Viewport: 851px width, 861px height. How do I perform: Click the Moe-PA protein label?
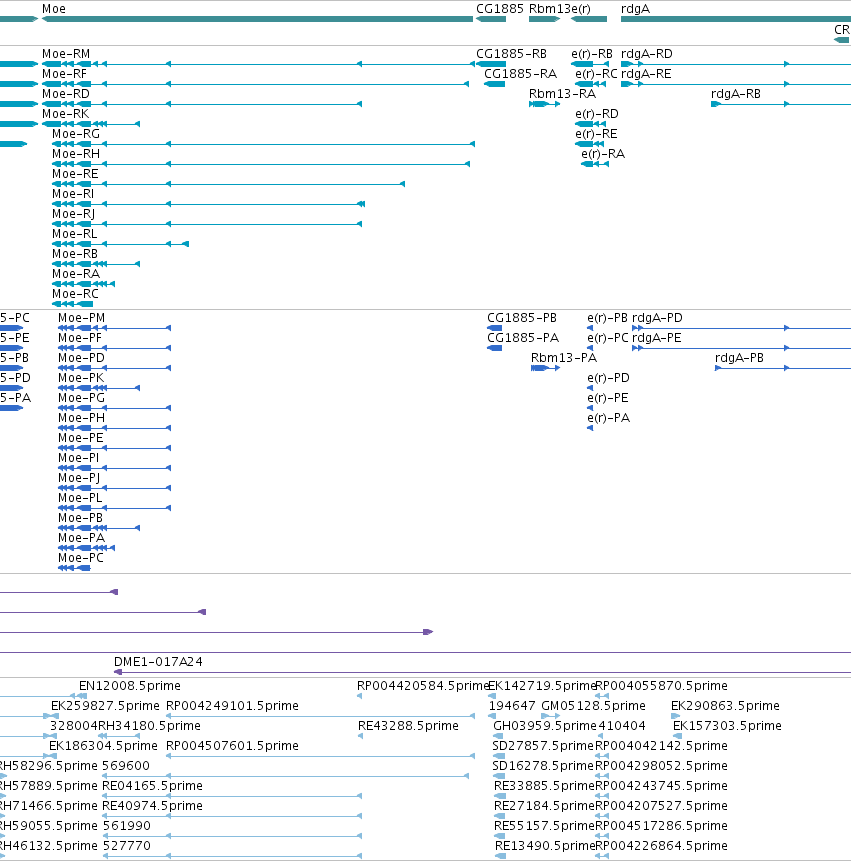point(81,538)
